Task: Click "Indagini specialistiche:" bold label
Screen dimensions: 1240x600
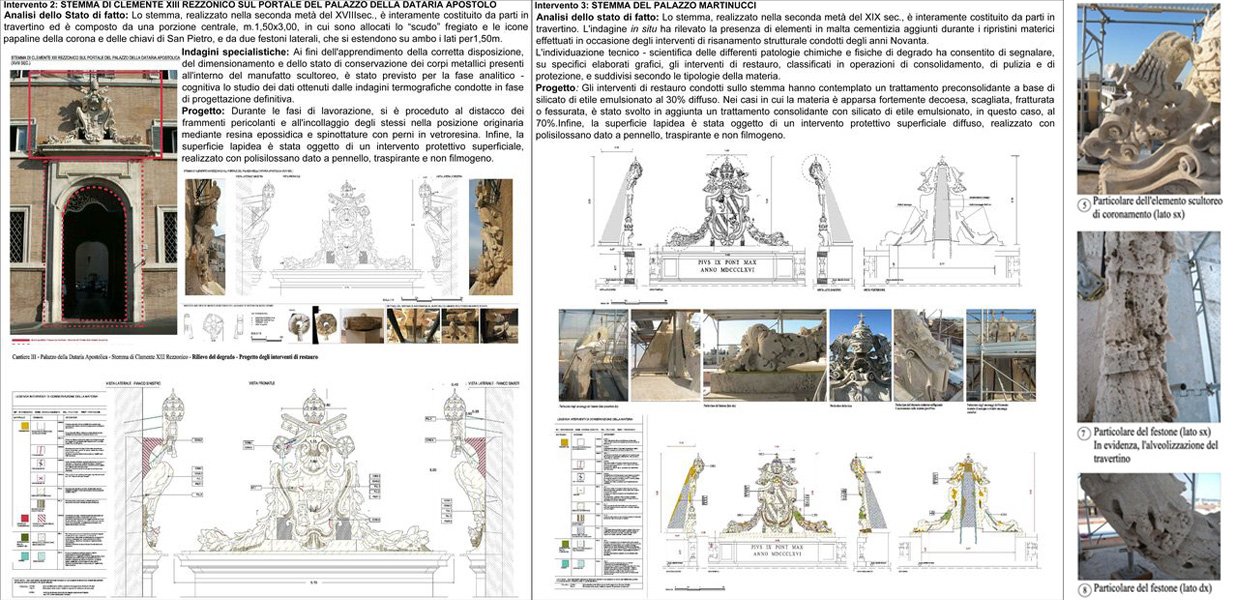Action: pyautogui.click(x=235, y=51)
